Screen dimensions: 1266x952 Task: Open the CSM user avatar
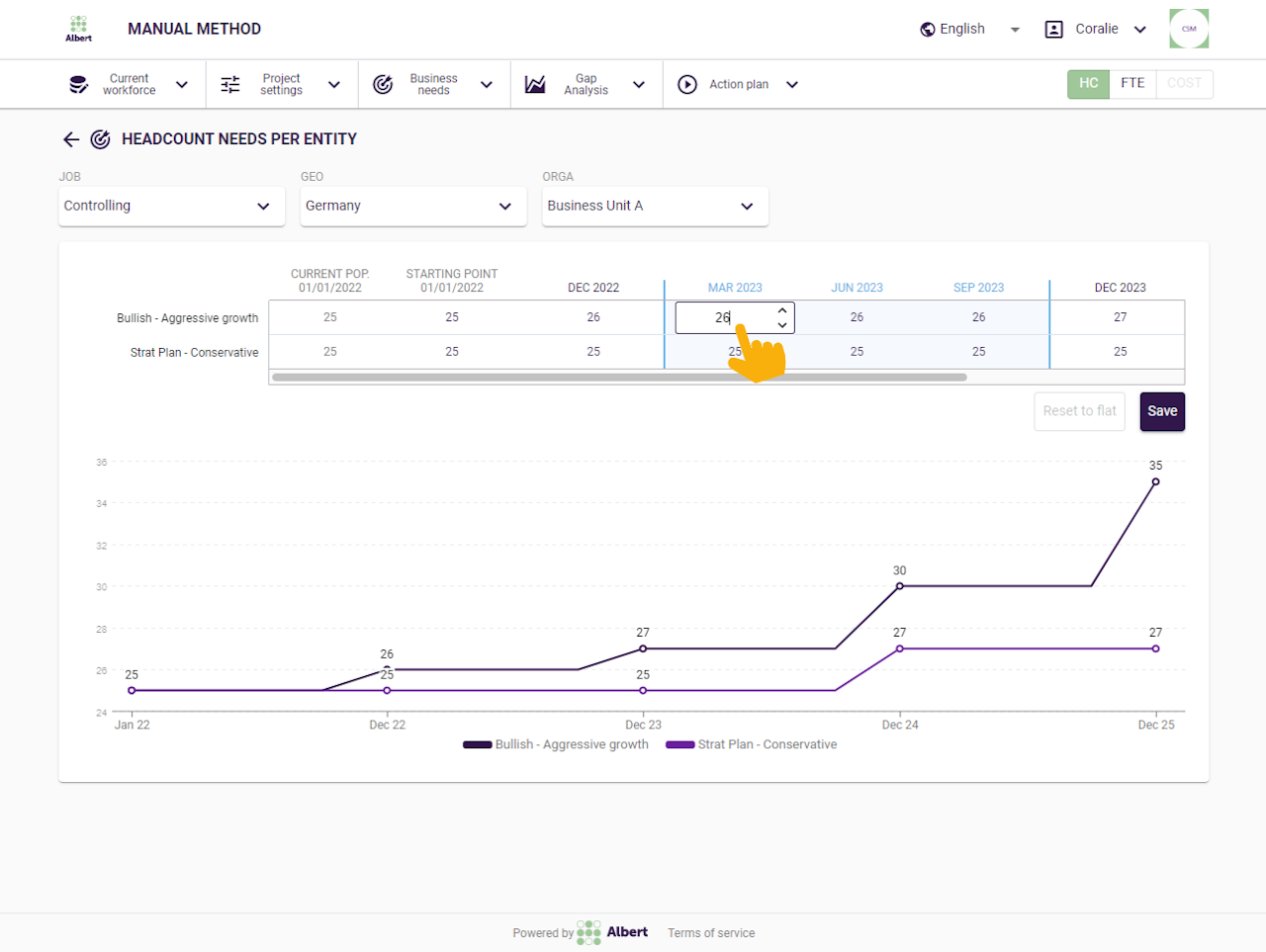tap(1189, 29)
